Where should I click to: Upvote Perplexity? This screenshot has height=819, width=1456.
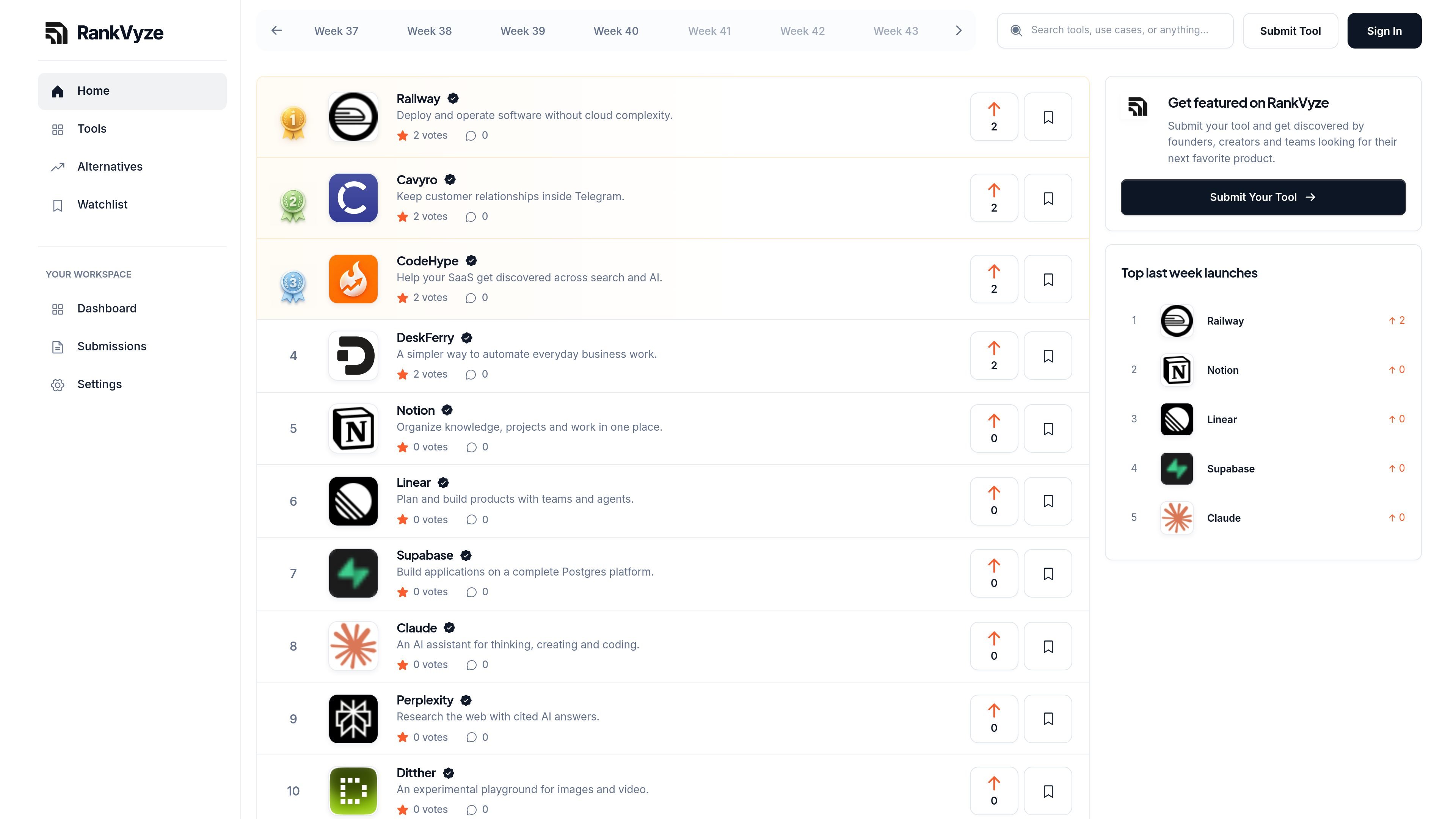[994, 719]
